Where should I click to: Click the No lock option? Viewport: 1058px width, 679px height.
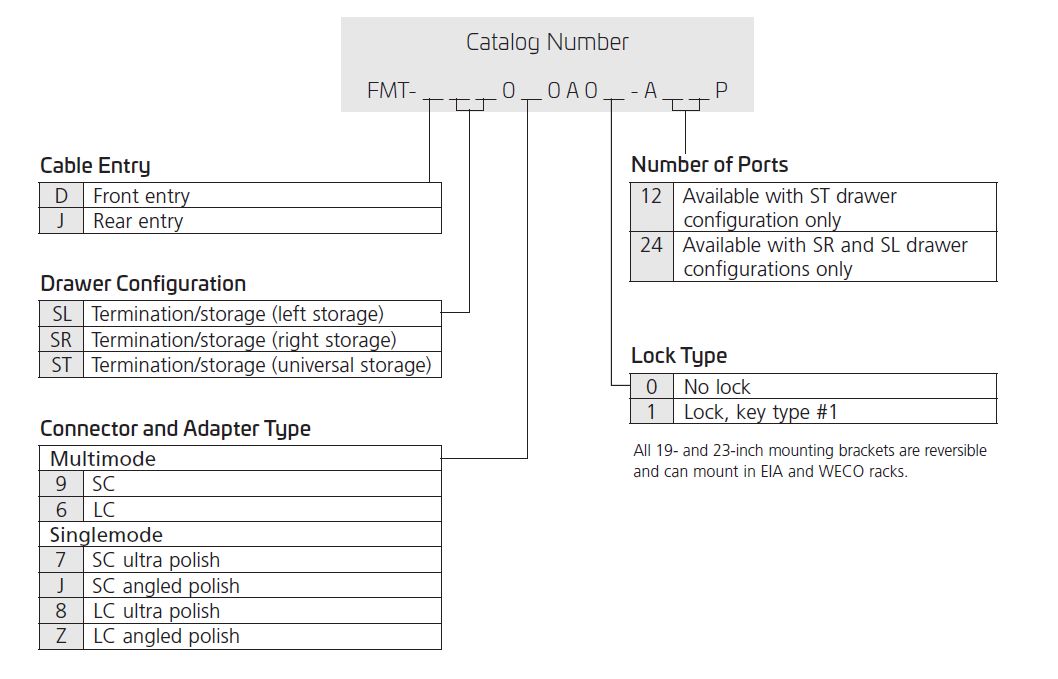[x=813, y=386]
